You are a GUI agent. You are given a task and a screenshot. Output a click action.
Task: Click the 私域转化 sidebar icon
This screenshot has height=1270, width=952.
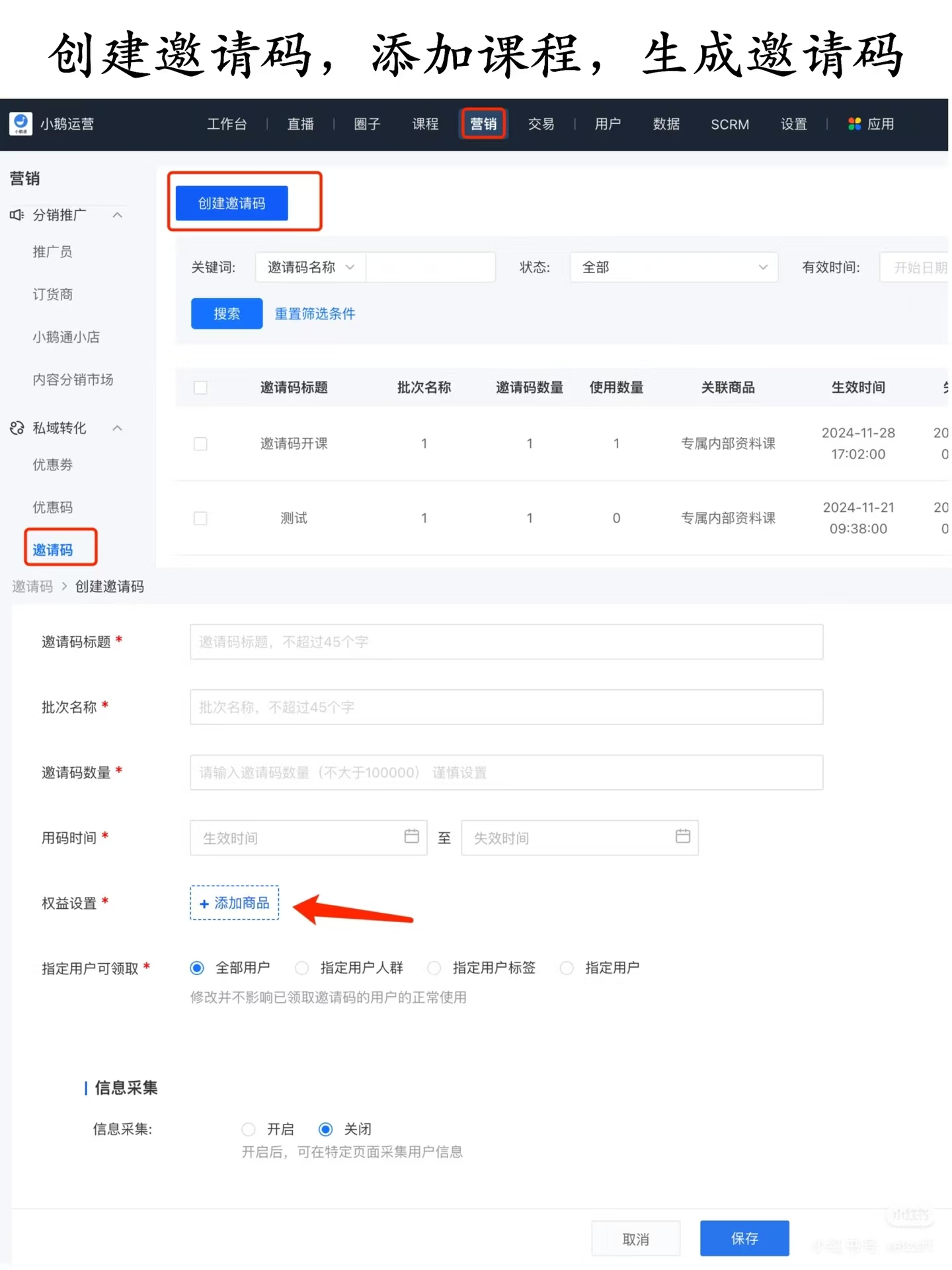point(17,428)
